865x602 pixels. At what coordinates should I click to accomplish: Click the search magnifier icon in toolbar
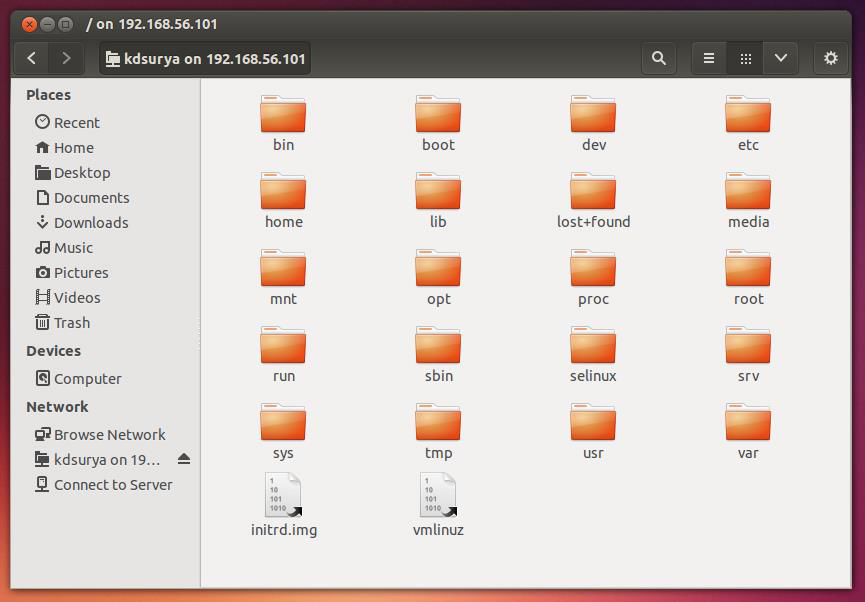click(658, 59)
